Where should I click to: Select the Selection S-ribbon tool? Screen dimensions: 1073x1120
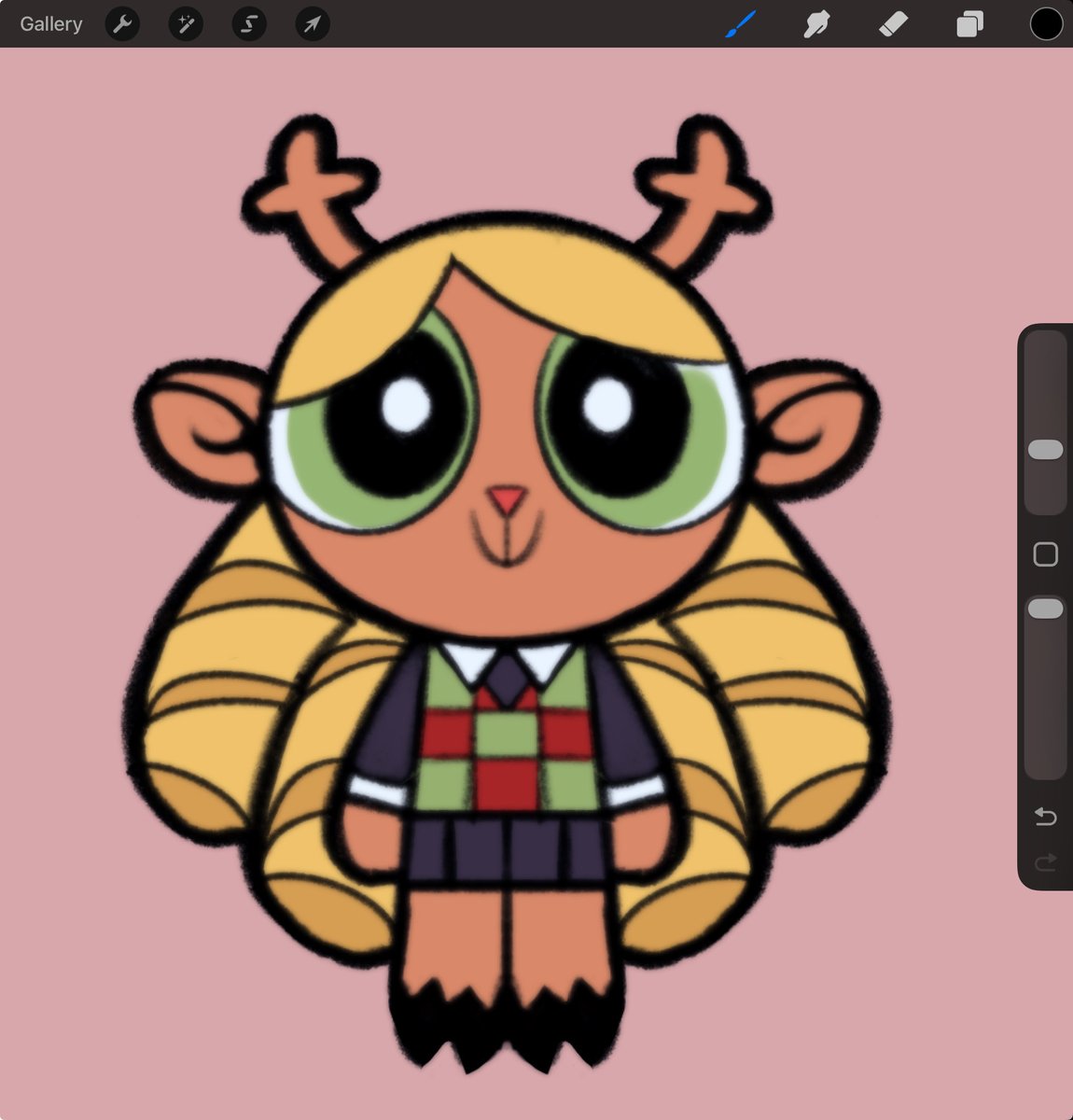[249, 24]
